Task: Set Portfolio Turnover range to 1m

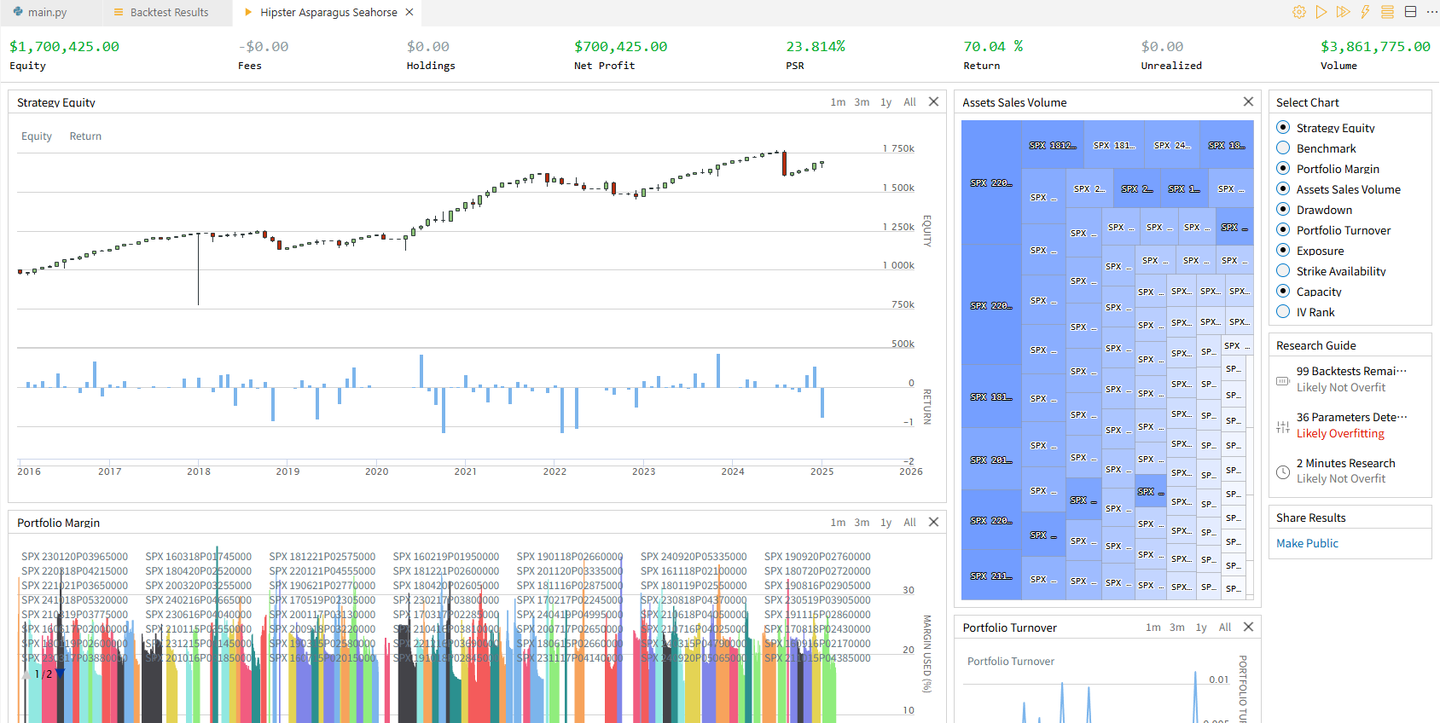Action: (1153, 627)
